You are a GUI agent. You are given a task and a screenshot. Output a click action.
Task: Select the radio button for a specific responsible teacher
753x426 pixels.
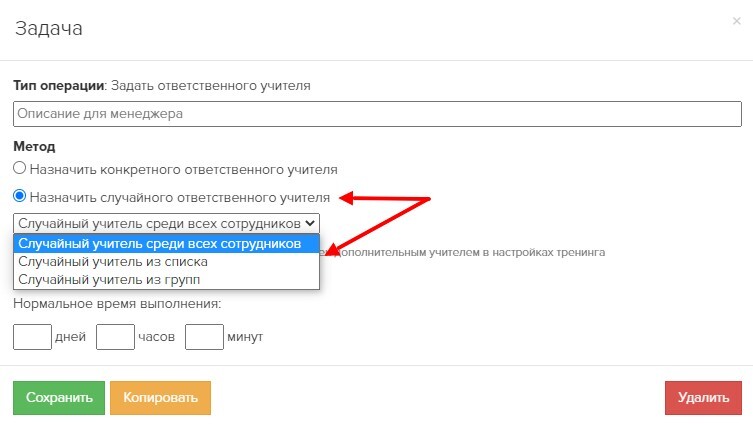pyautogui.click(x=19, y=169)
